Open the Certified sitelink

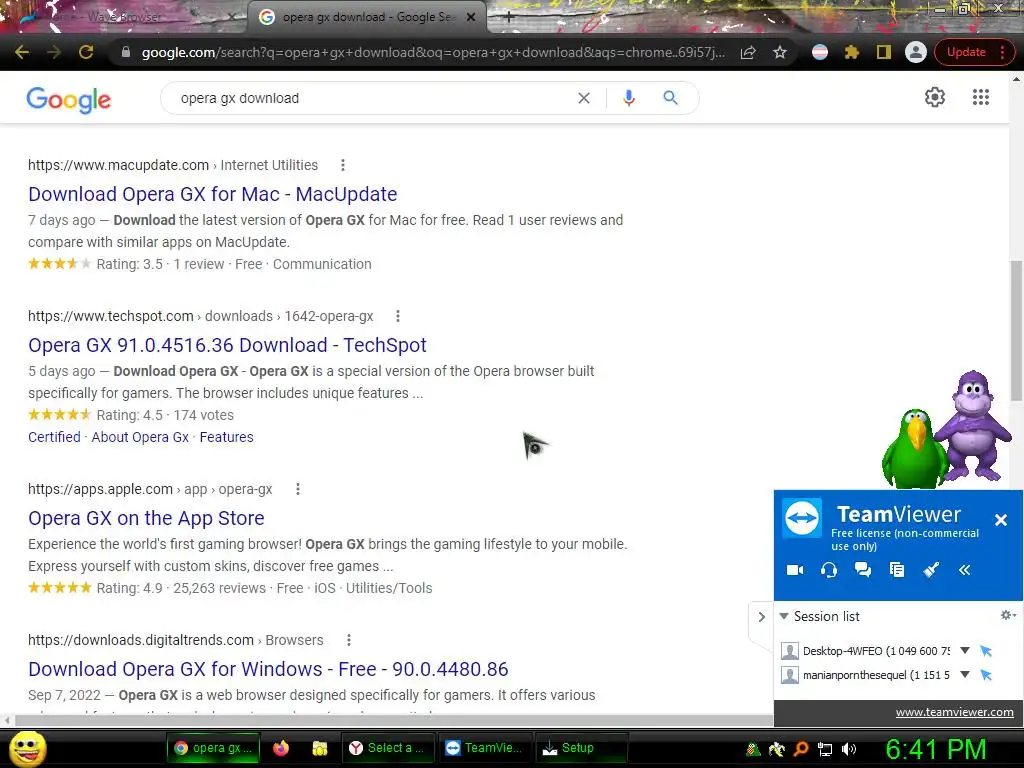pos(54,437)
